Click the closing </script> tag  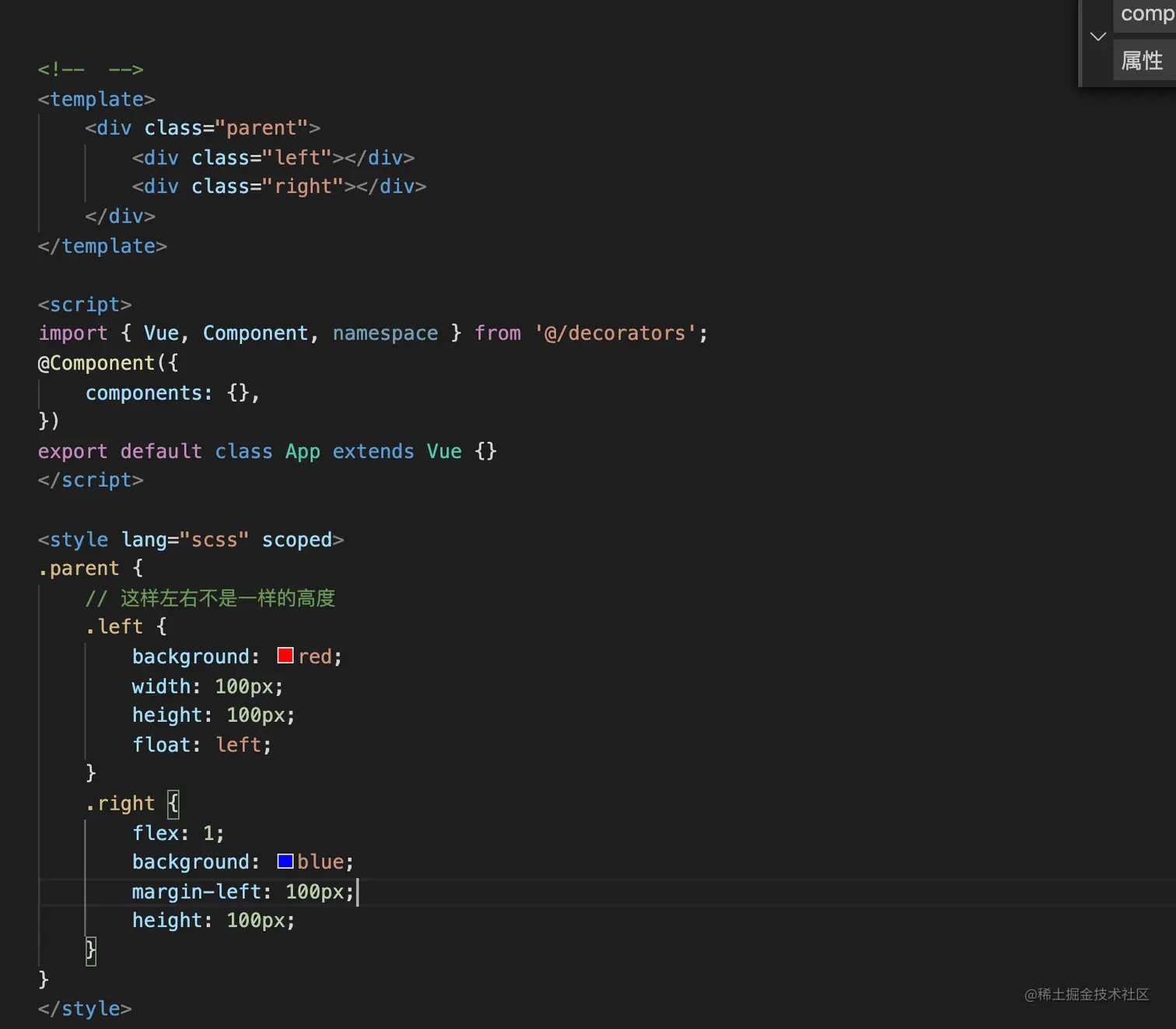(x=91, y=480)
